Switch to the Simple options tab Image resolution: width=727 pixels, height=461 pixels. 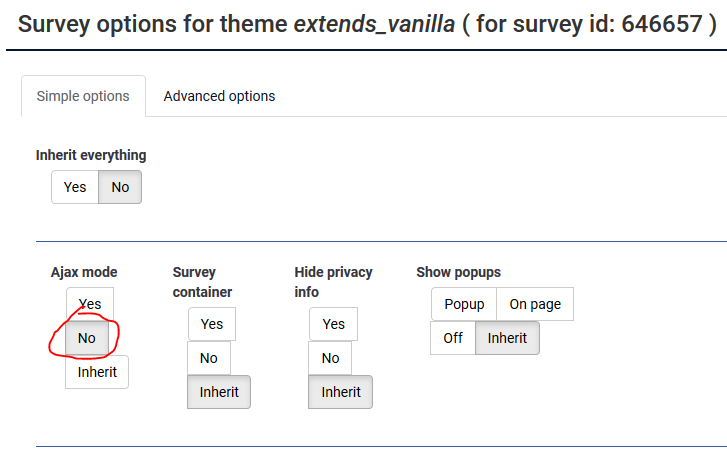tap(83, 96)
